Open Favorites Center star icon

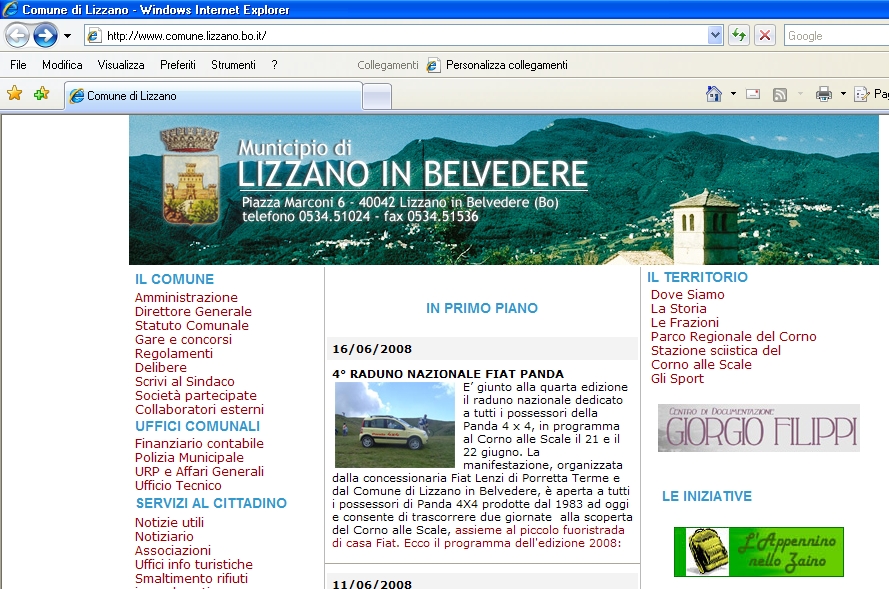(x=15, y=94)
